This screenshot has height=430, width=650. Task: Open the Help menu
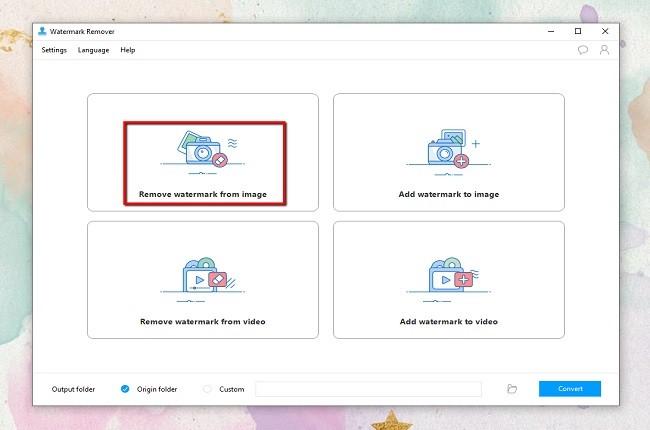(127, 50)
